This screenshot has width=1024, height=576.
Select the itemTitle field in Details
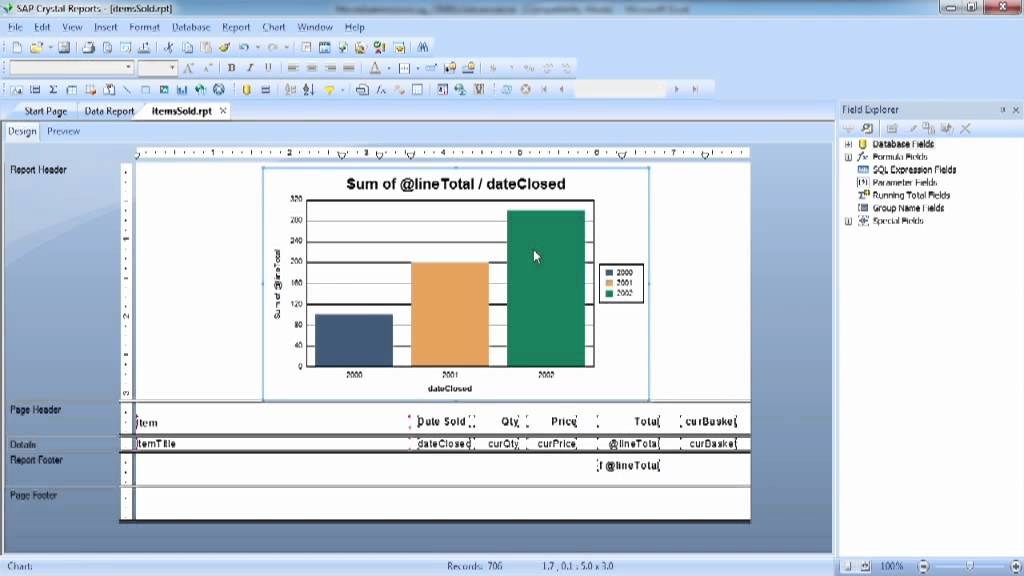tap(272, 444)
